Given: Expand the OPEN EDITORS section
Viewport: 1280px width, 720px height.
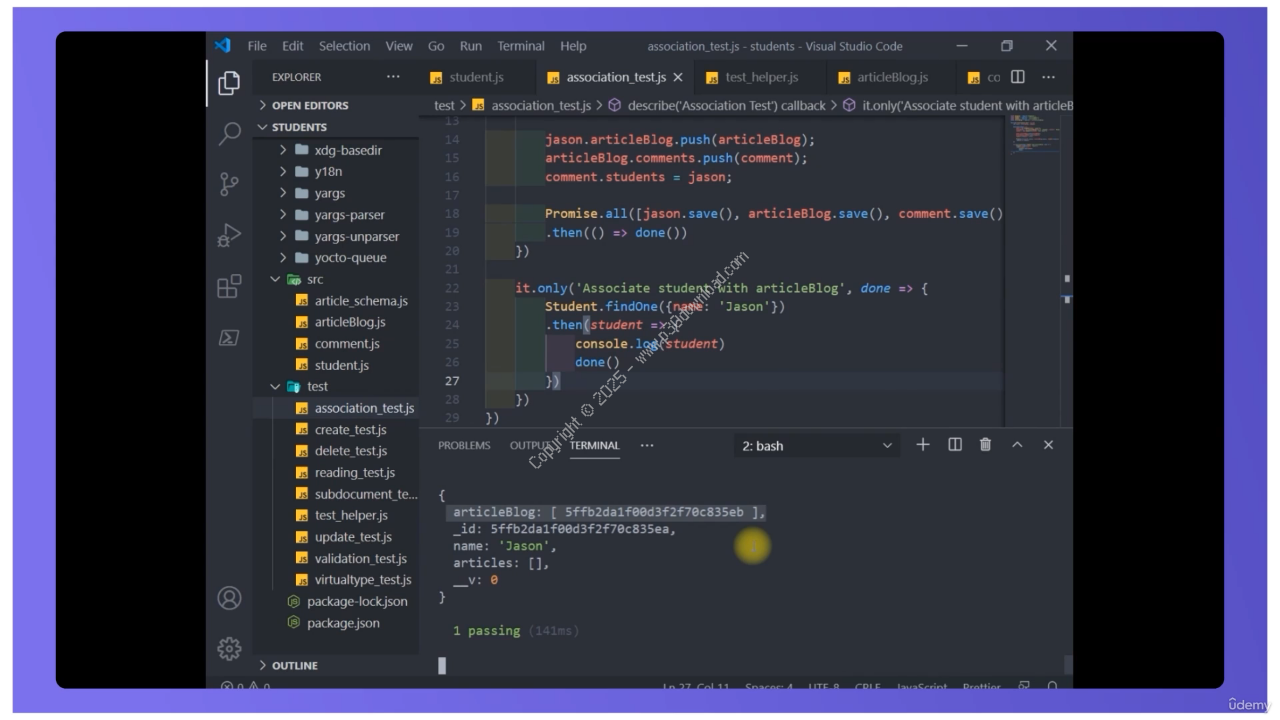Looking at the screenshot, I should coord(335,105).
